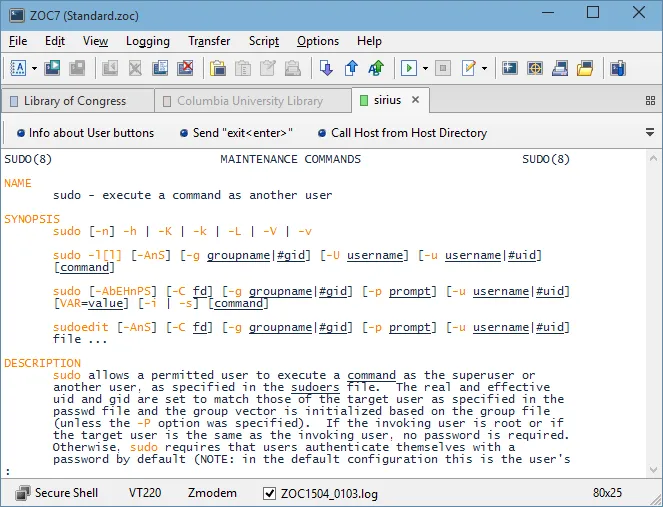
Task: Open the Logging menu
Action: 147,41
